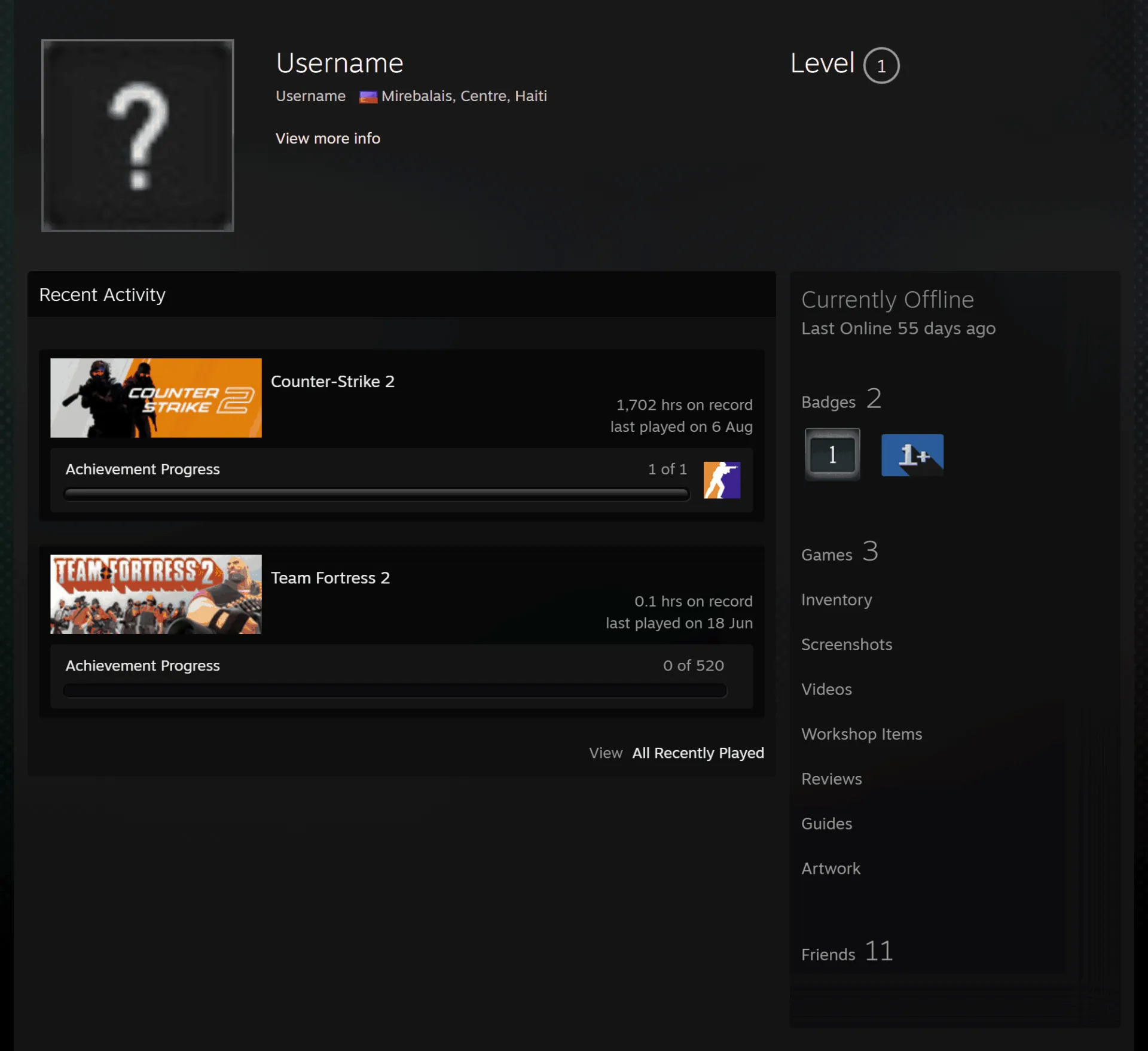Click '1,702 hrs on record' text
Viewport: 1148px width, 1051px height.
(684, 405)
